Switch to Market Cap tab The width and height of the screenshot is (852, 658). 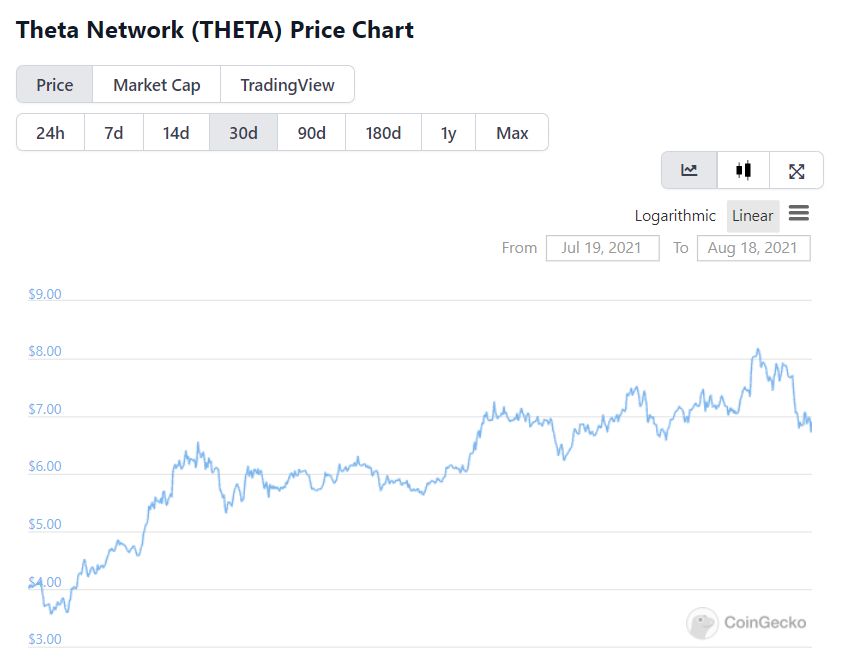click(x=156, y=85)
